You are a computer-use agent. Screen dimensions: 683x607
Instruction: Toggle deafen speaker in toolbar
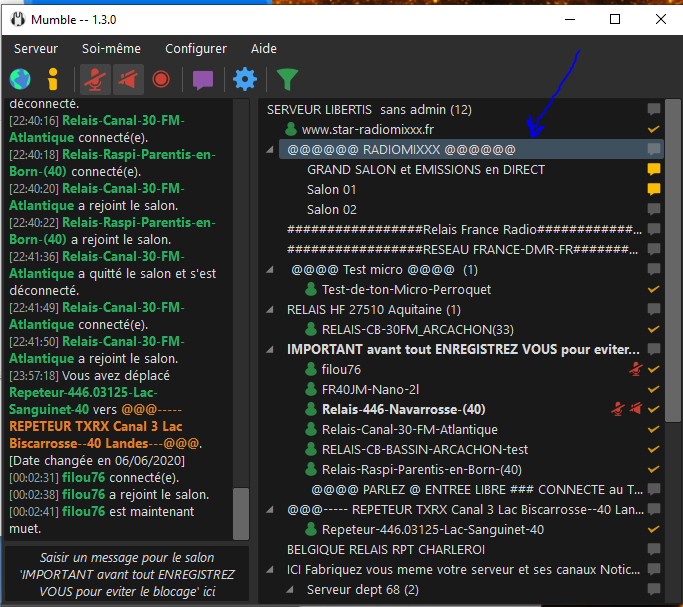tap(128, 79)
